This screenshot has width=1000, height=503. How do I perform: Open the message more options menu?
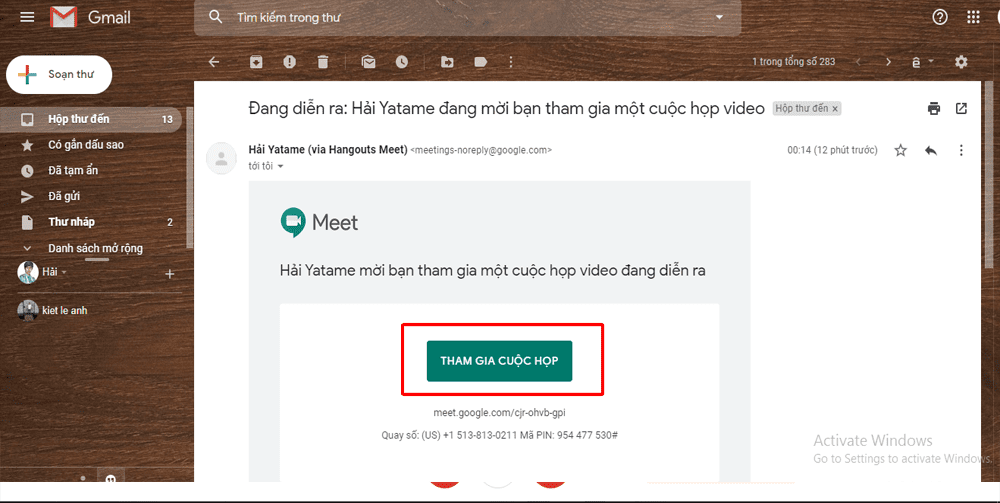[x=961, y=150]
